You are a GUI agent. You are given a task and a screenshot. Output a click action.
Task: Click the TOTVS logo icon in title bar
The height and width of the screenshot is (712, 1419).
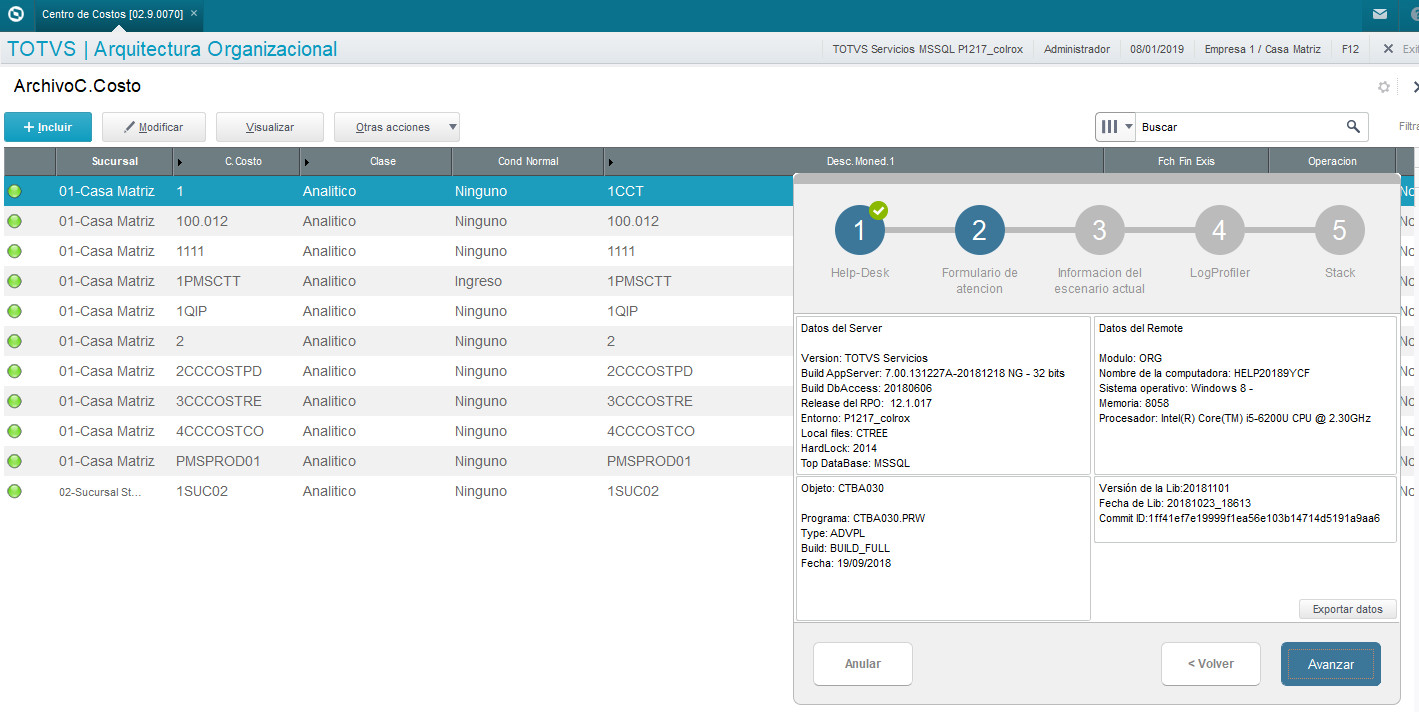pos(15,14)
